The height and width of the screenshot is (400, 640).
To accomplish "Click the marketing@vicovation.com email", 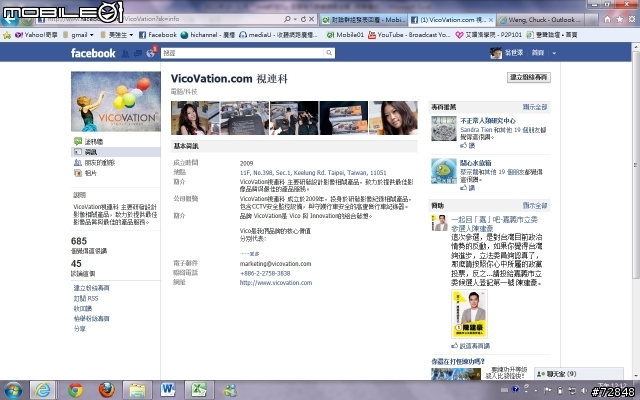I will [x=276, y=264].
